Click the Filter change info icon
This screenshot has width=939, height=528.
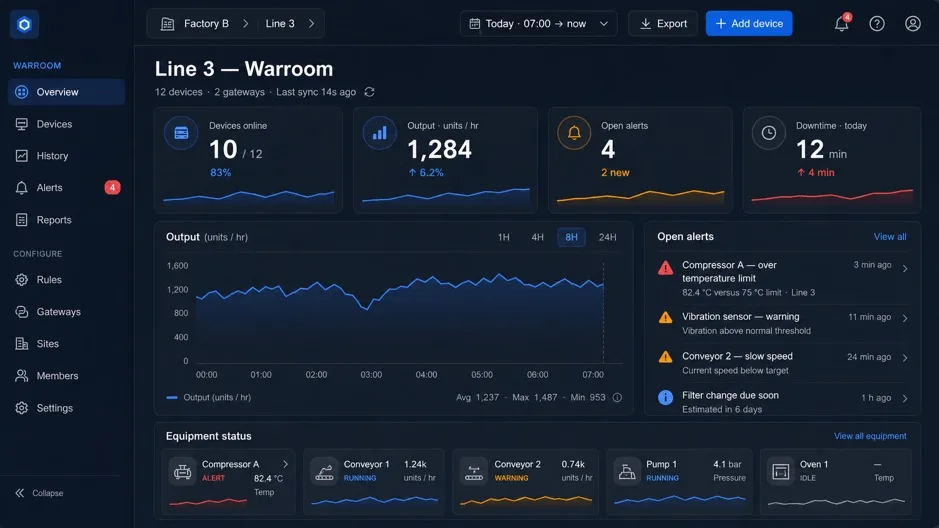(x=665, y=397)
